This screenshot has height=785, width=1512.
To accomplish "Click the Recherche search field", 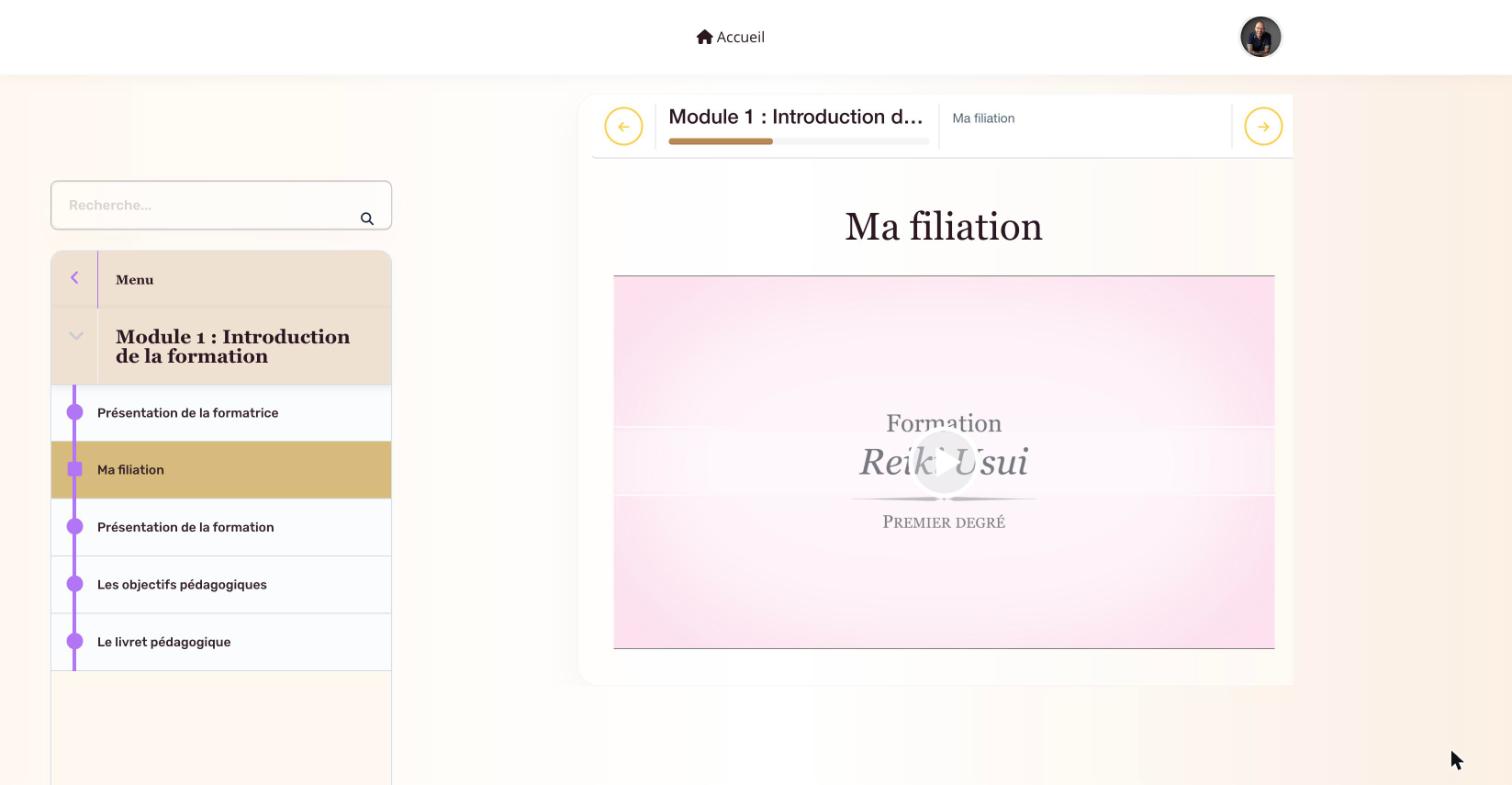I will coord(221,205).
